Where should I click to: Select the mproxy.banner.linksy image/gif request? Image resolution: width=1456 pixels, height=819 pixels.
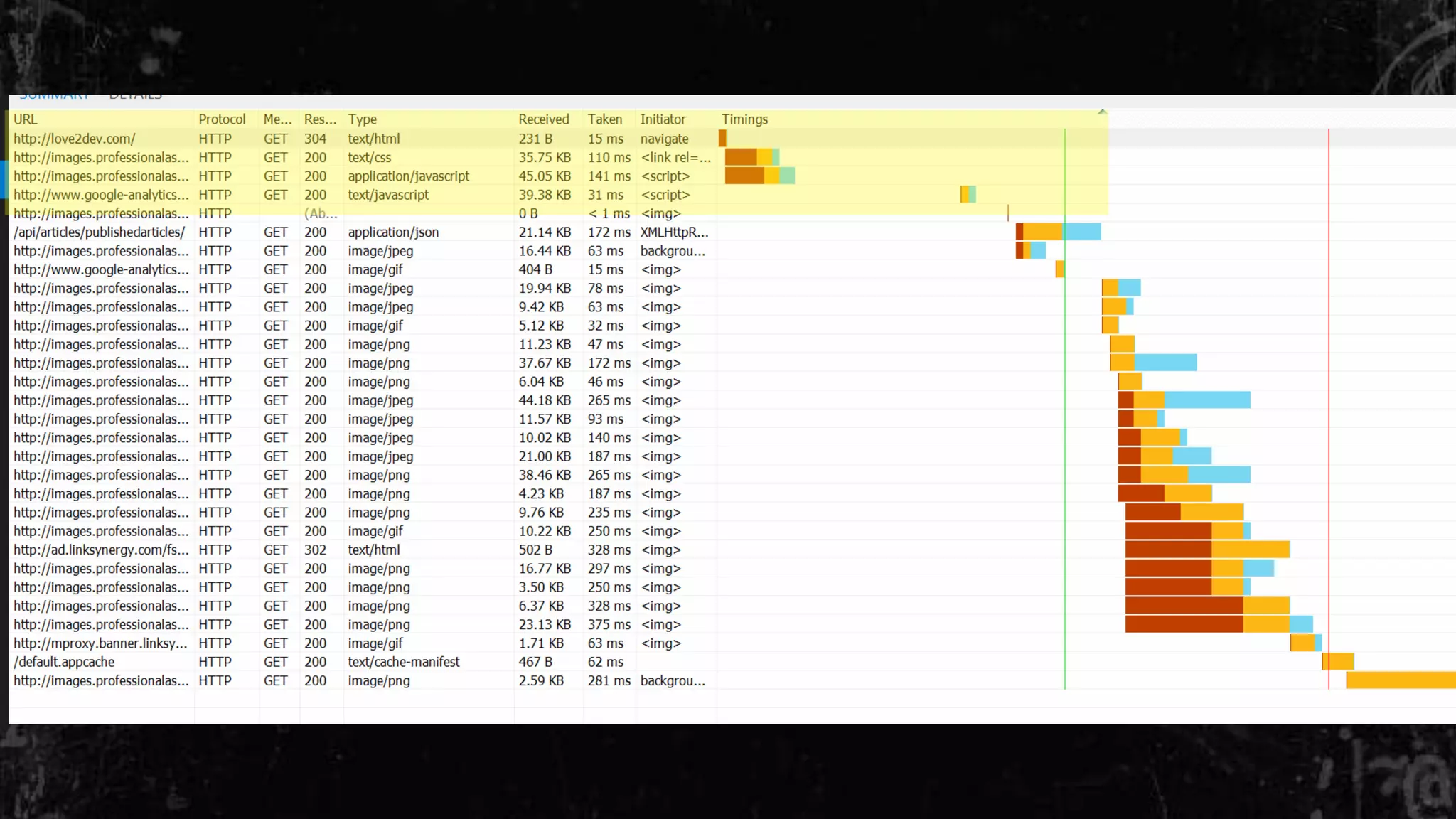point(100,643)
